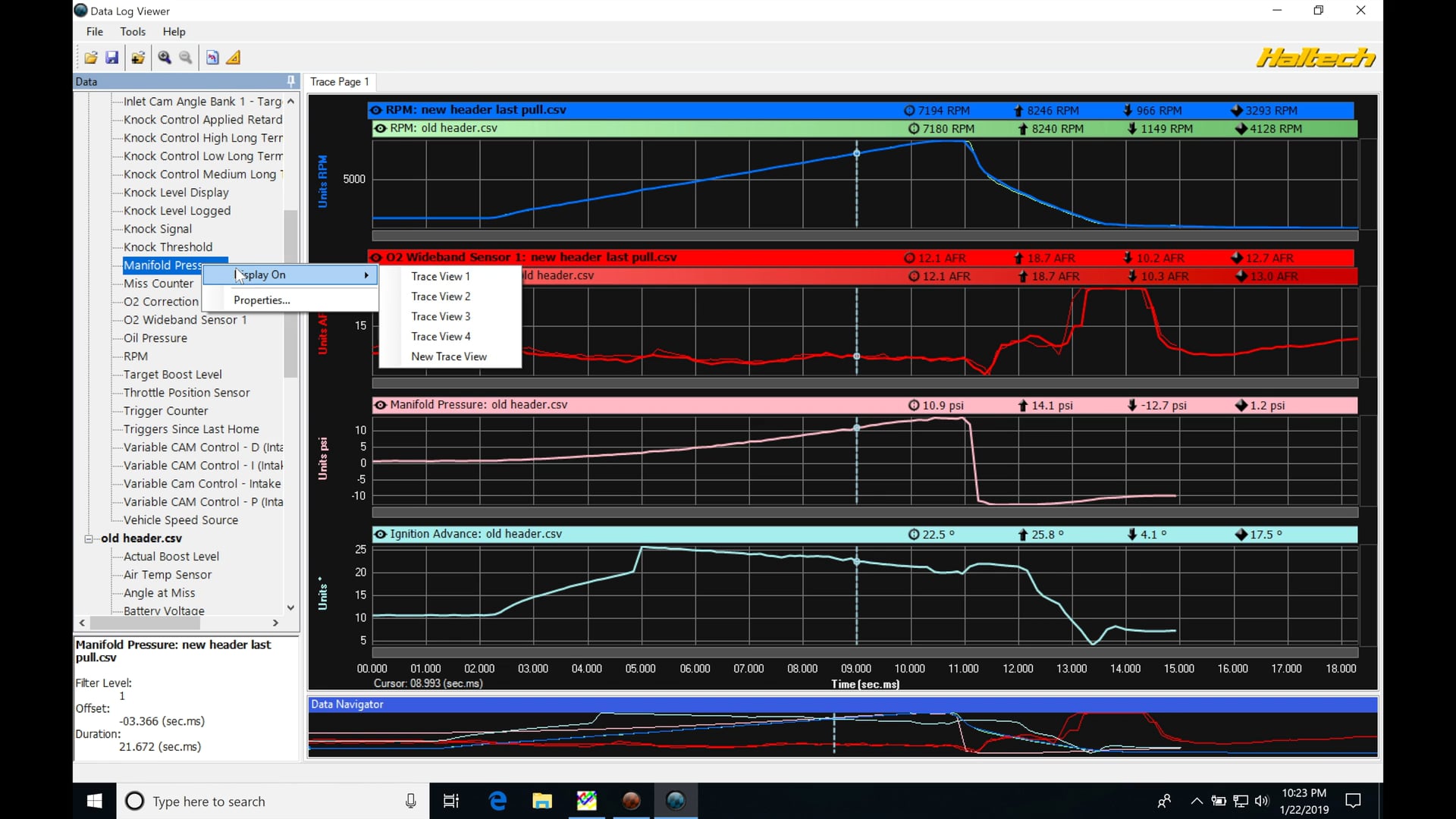
Task: Switch to Trace Page 1 tab
Action: pos(339,82)
